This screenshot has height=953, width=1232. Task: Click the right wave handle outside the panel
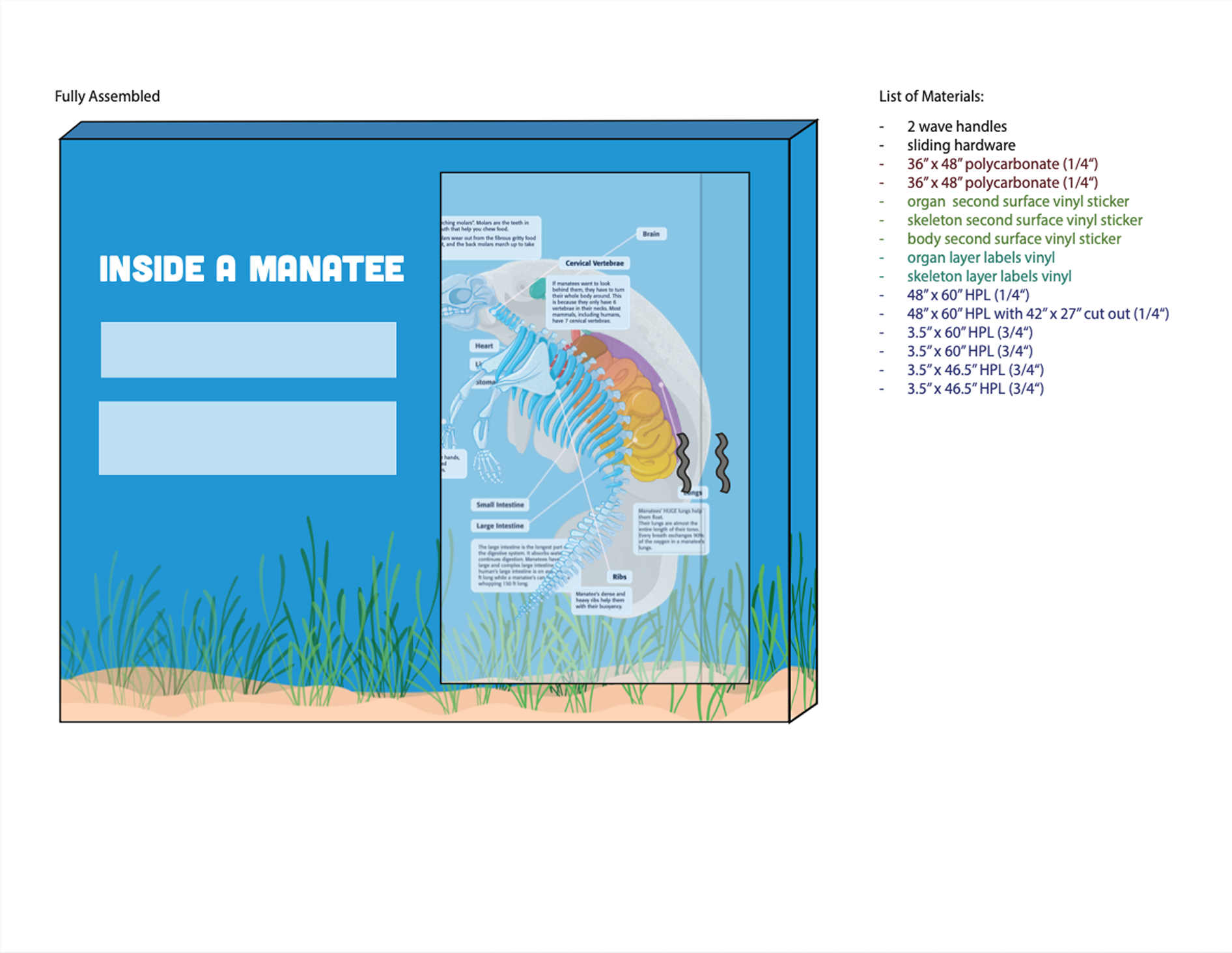tap(723, 463)
